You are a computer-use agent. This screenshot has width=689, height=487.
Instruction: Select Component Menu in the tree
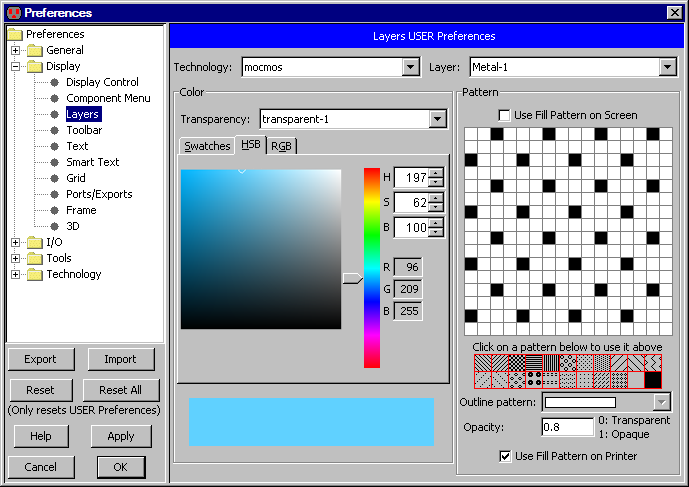pyautogui.click(x=108, y=98)
